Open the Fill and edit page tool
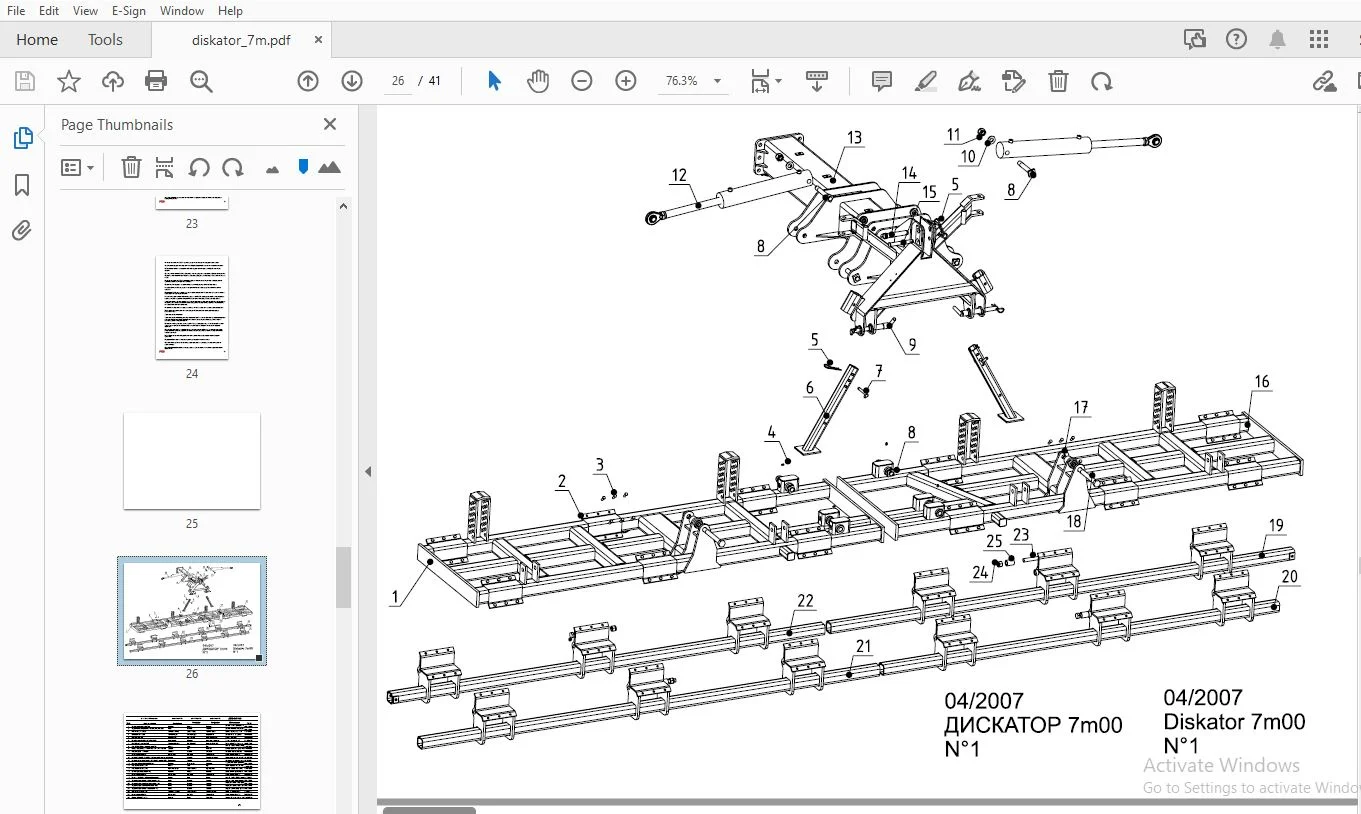The image size is (1361, 814). click(x=1014, y=81)
